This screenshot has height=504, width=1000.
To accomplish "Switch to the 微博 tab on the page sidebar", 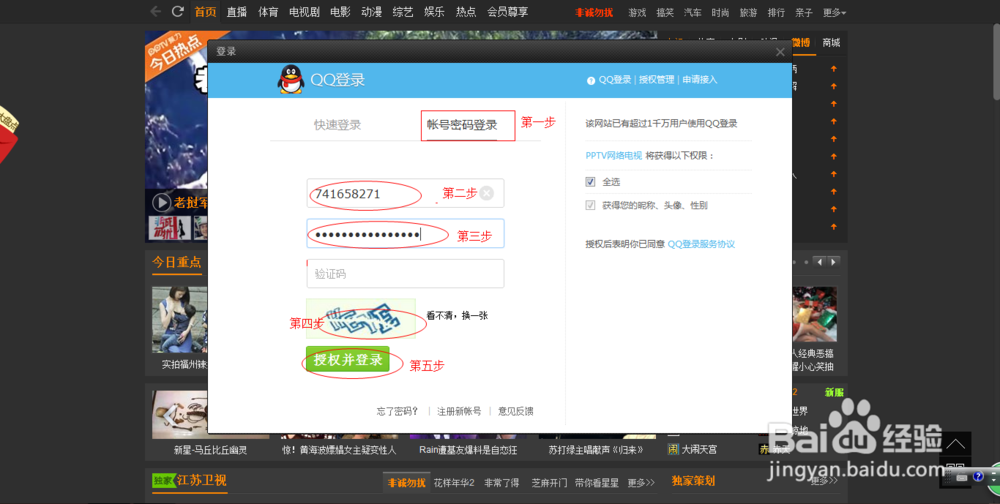I will click(x=800, y=43).
